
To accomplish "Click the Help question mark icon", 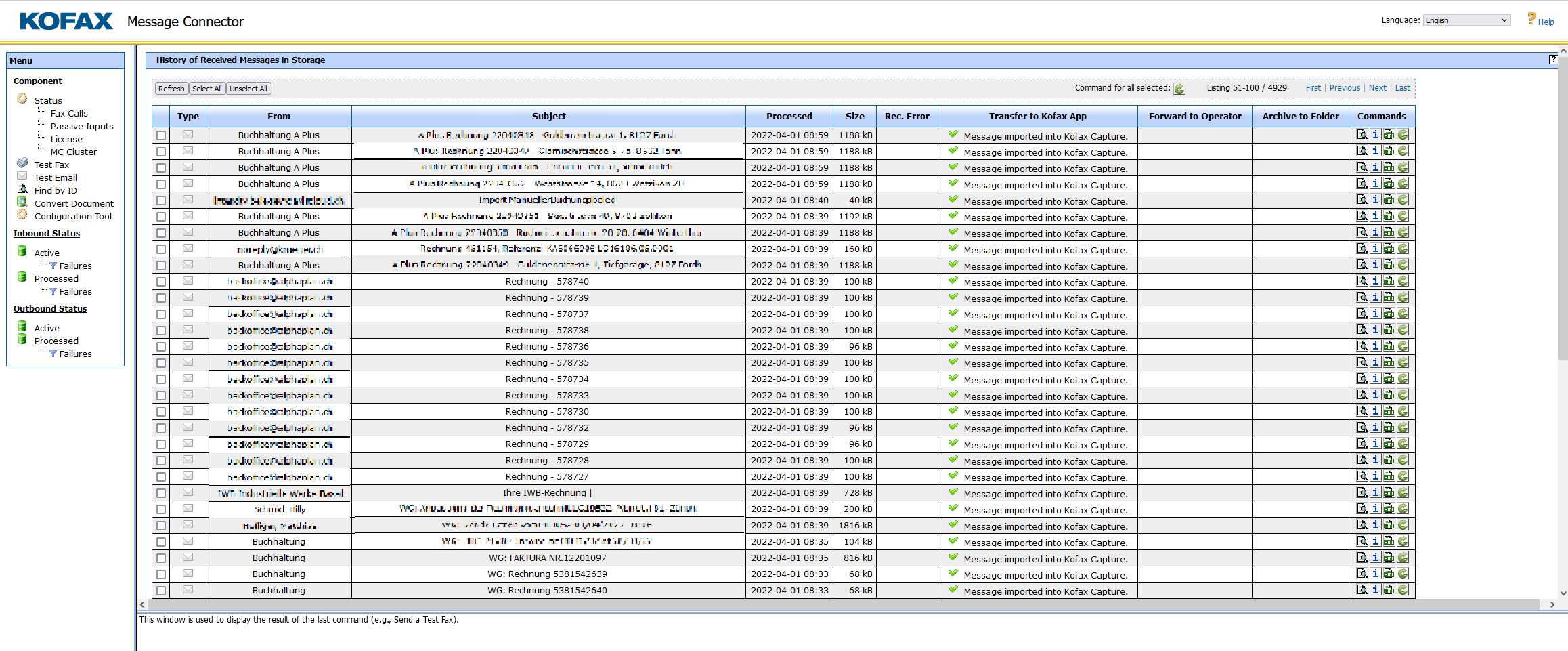I will click(1531, 19).
